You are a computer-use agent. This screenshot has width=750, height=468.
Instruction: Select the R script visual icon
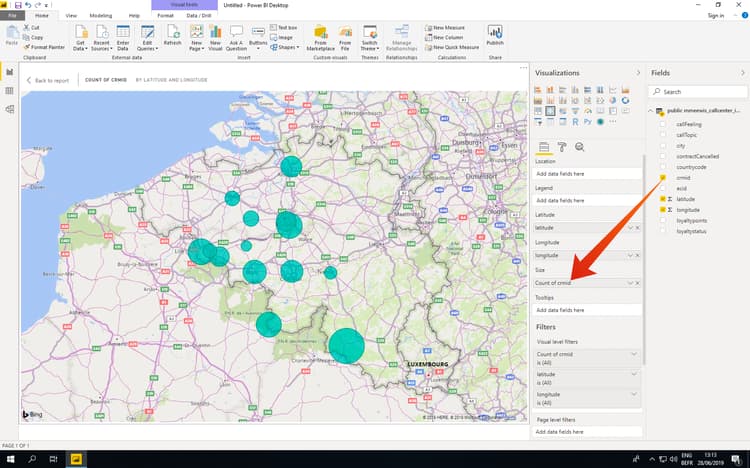tap(576, 122)
